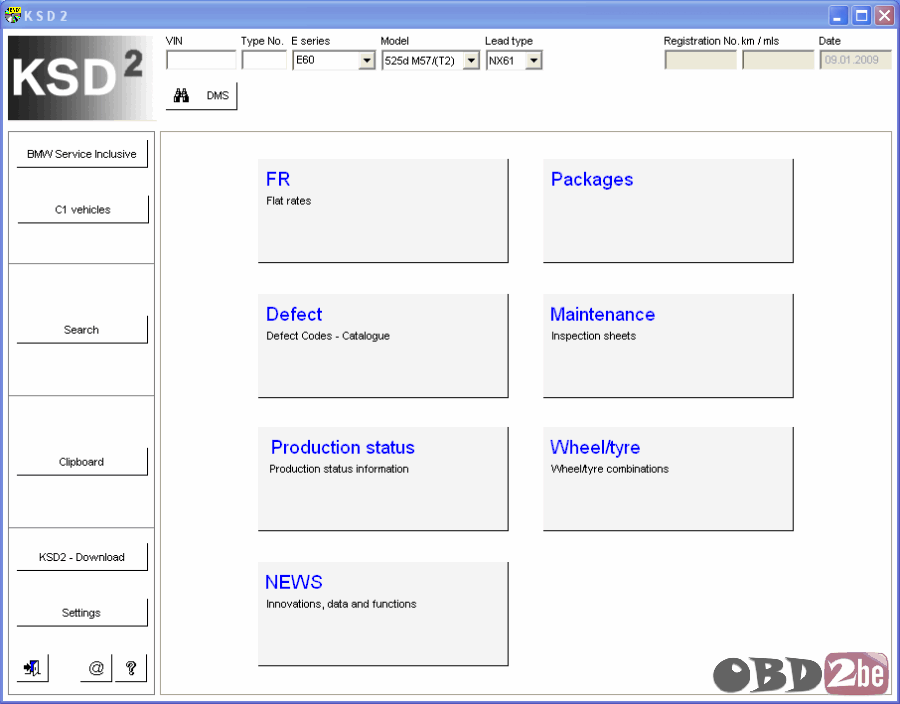This screenshot has height=704, width=900.
Task: Open the Wheel/tyre combinations tile
Action: (x=668, y=479)
